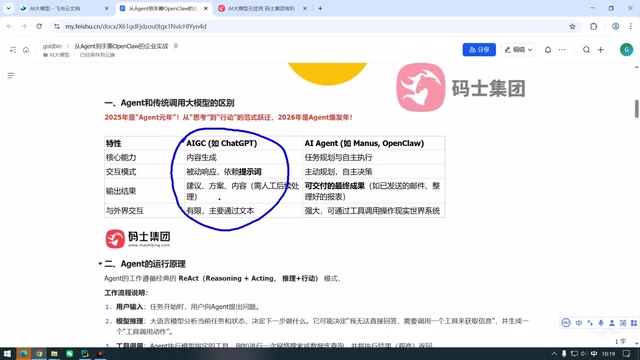Viewport: 640px width, 360px height.
Task: Click the blue 分享 share button
Action: coord(479,50)
